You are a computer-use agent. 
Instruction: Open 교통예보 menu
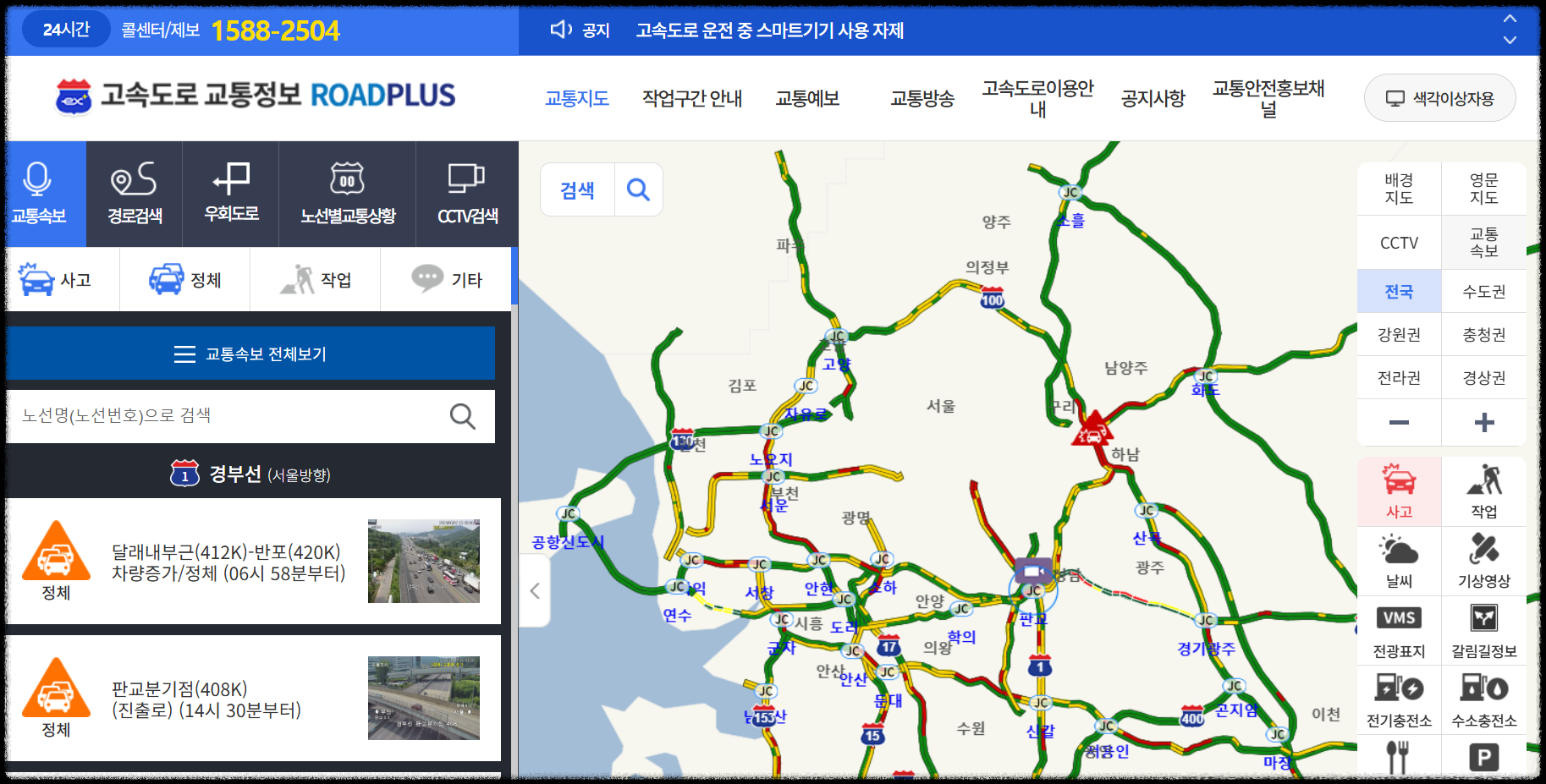click(x=807, y=98)
